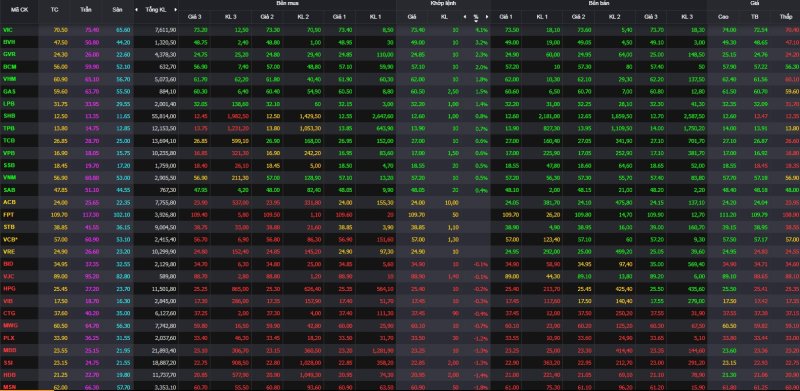This screenshot has height=391, width=800.
Task: Click sort indicator triangle under % header
Action: point(476,21)
